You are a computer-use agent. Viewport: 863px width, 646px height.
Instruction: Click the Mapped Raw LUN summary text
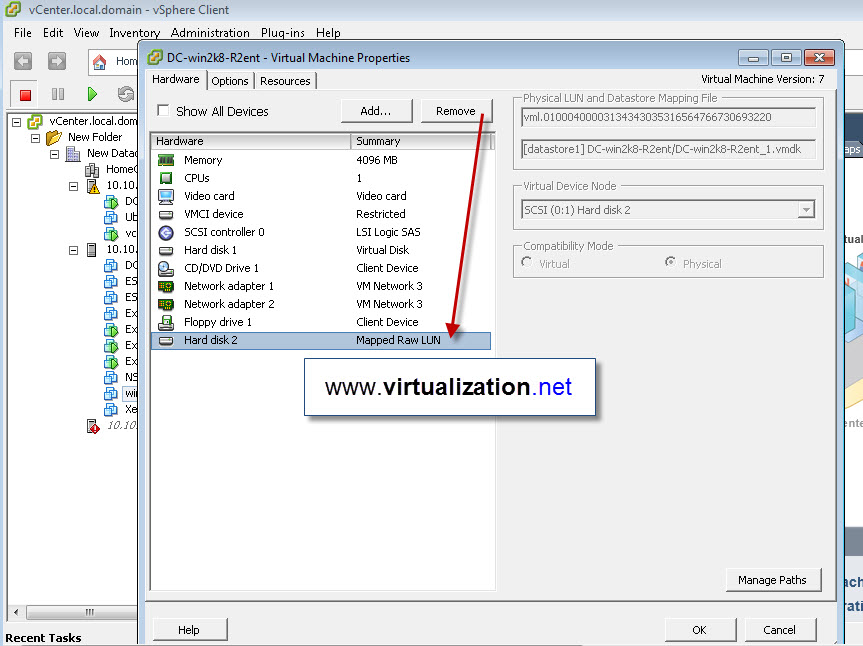pos(398,341)
